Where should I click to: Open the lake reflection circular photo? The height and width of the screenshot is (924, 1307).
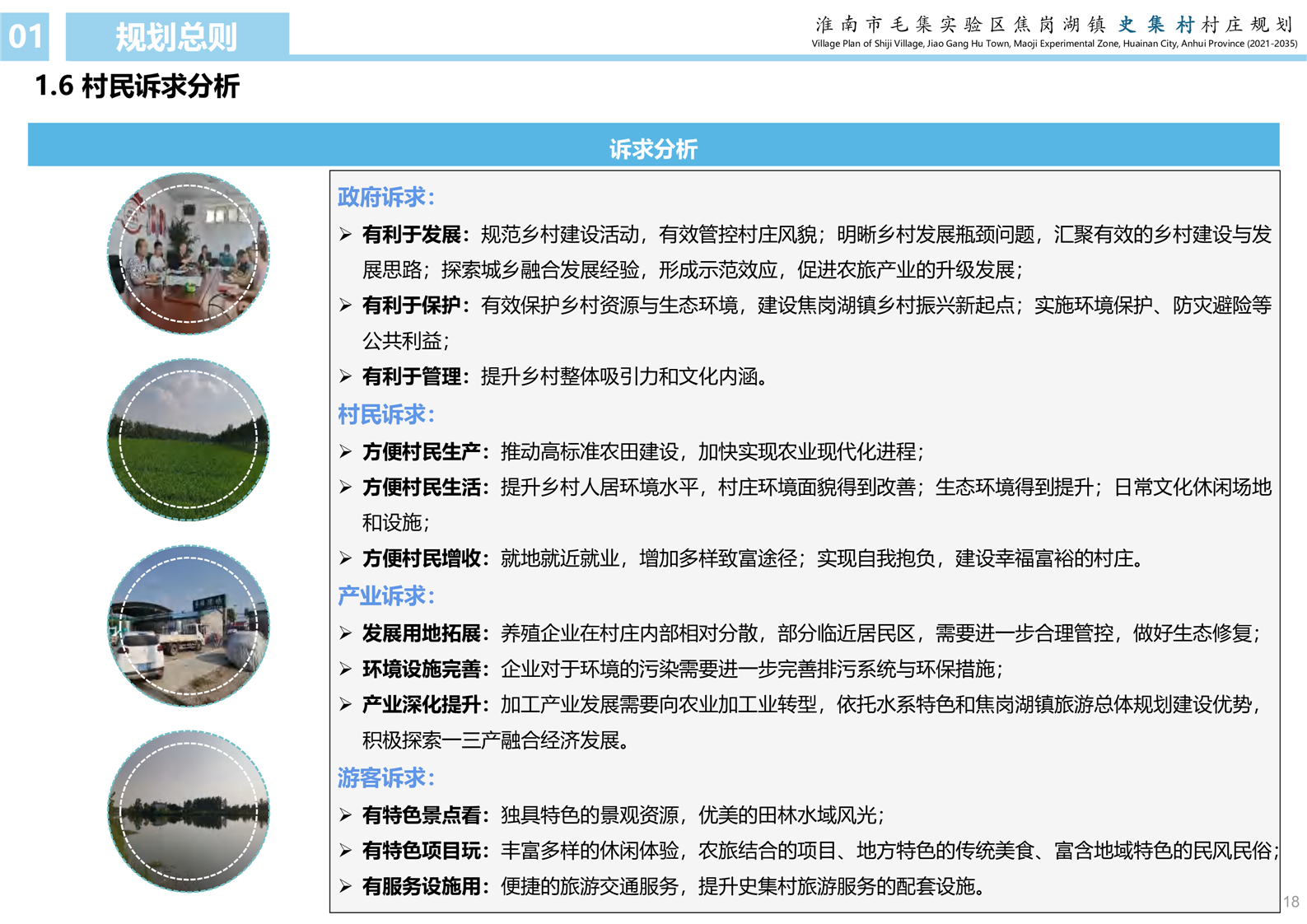pyautogui.click(x=189, y=811)
